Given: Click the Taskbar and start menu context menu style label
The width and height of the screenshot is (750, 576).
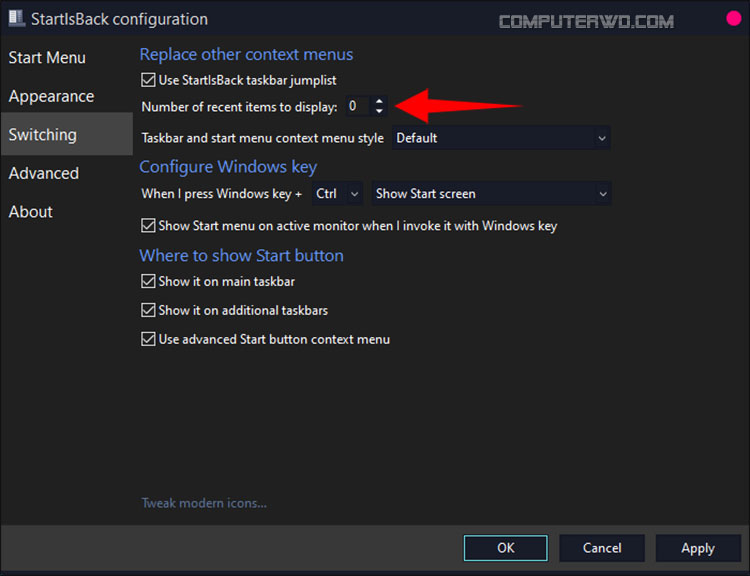Looking at the screenshot, I should tap(263, 138).
